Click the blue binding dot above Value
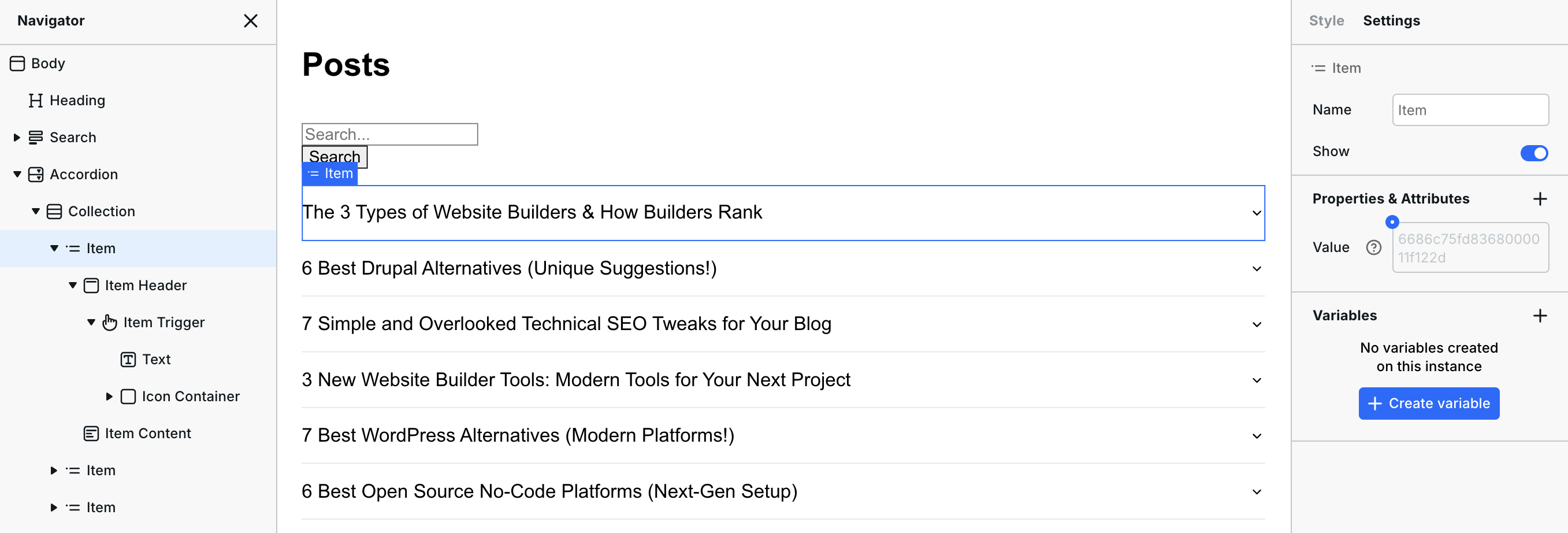 1391,222
